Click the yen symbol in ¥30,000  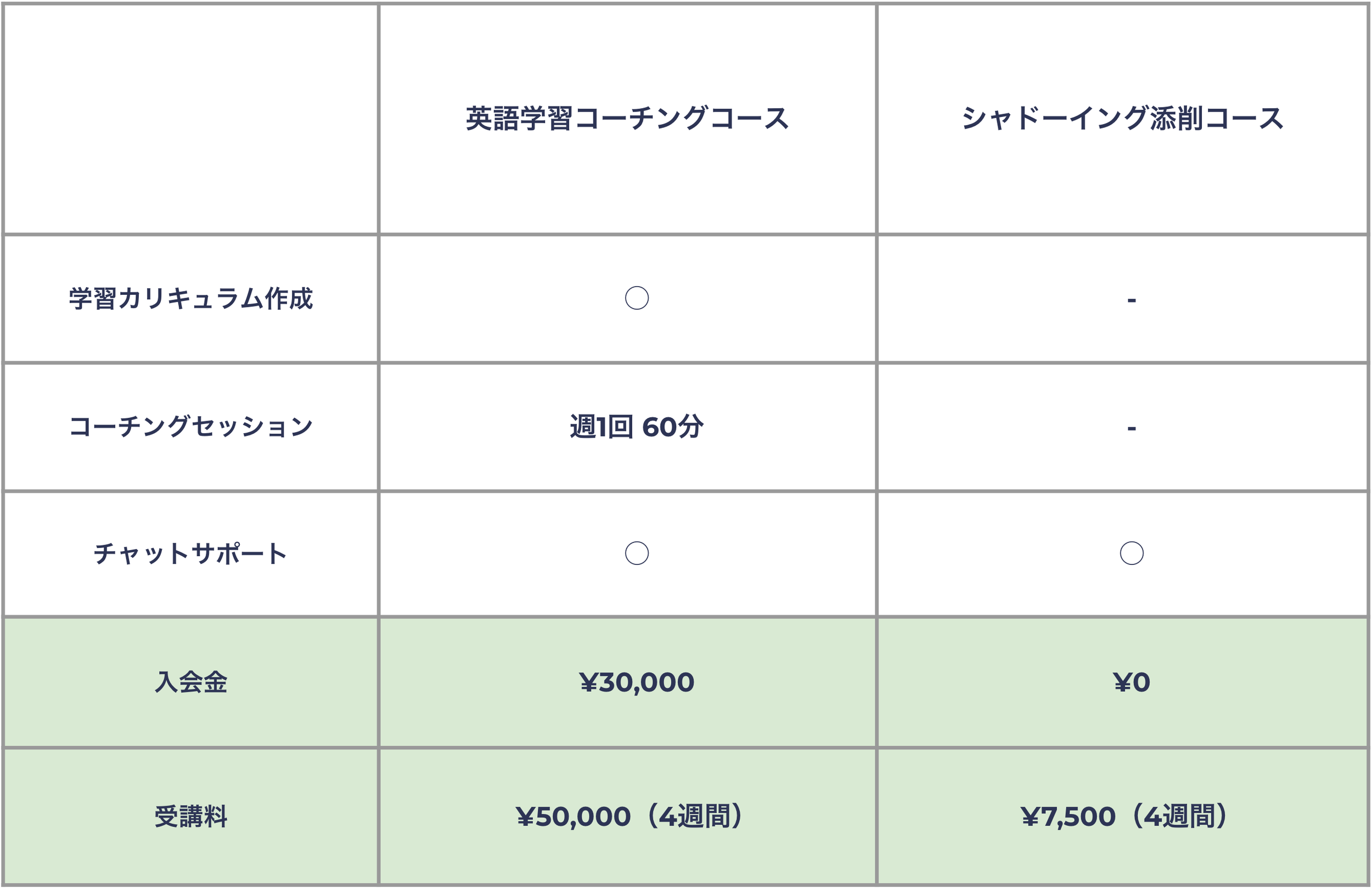(x=588, y=682)
